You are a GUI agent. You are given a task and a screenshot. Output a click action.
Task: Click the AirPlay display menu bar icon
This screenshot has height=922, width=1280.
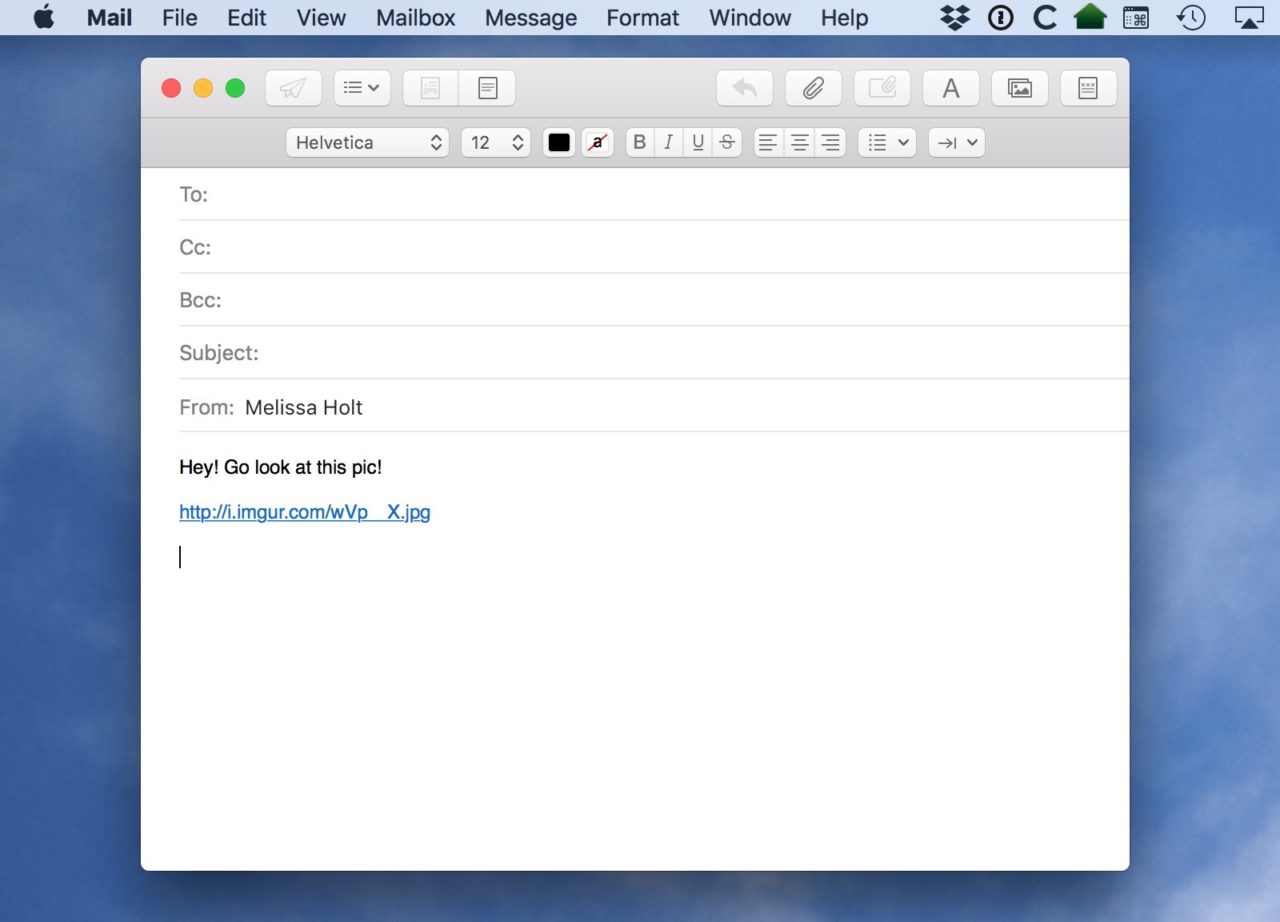coord(1249,17)
